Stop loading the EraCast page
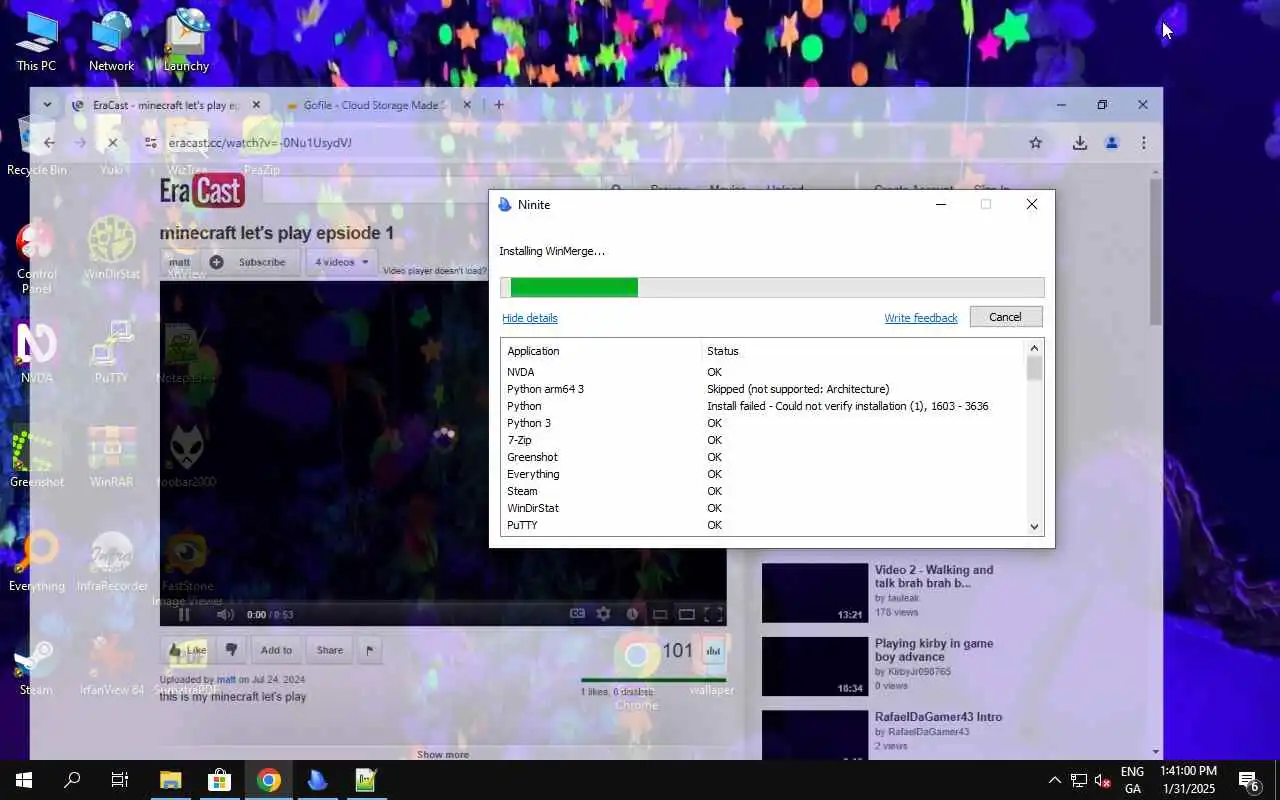Screen dimensions: 1280x800 [x=112, y=143]
